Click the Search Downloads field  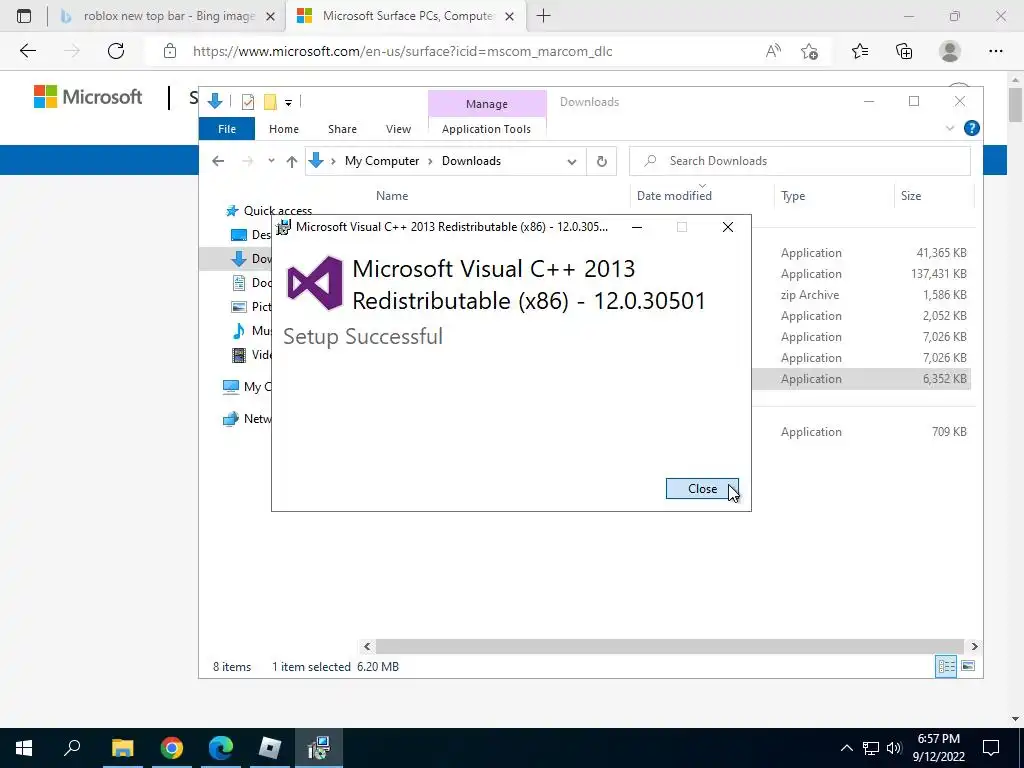point(799,161)
